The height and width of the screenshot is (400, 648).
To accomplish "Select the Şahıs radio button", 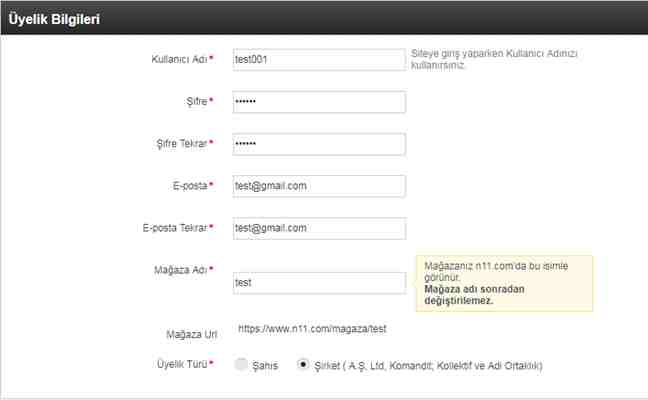I will pyautogui.click(x=241, y=365).
